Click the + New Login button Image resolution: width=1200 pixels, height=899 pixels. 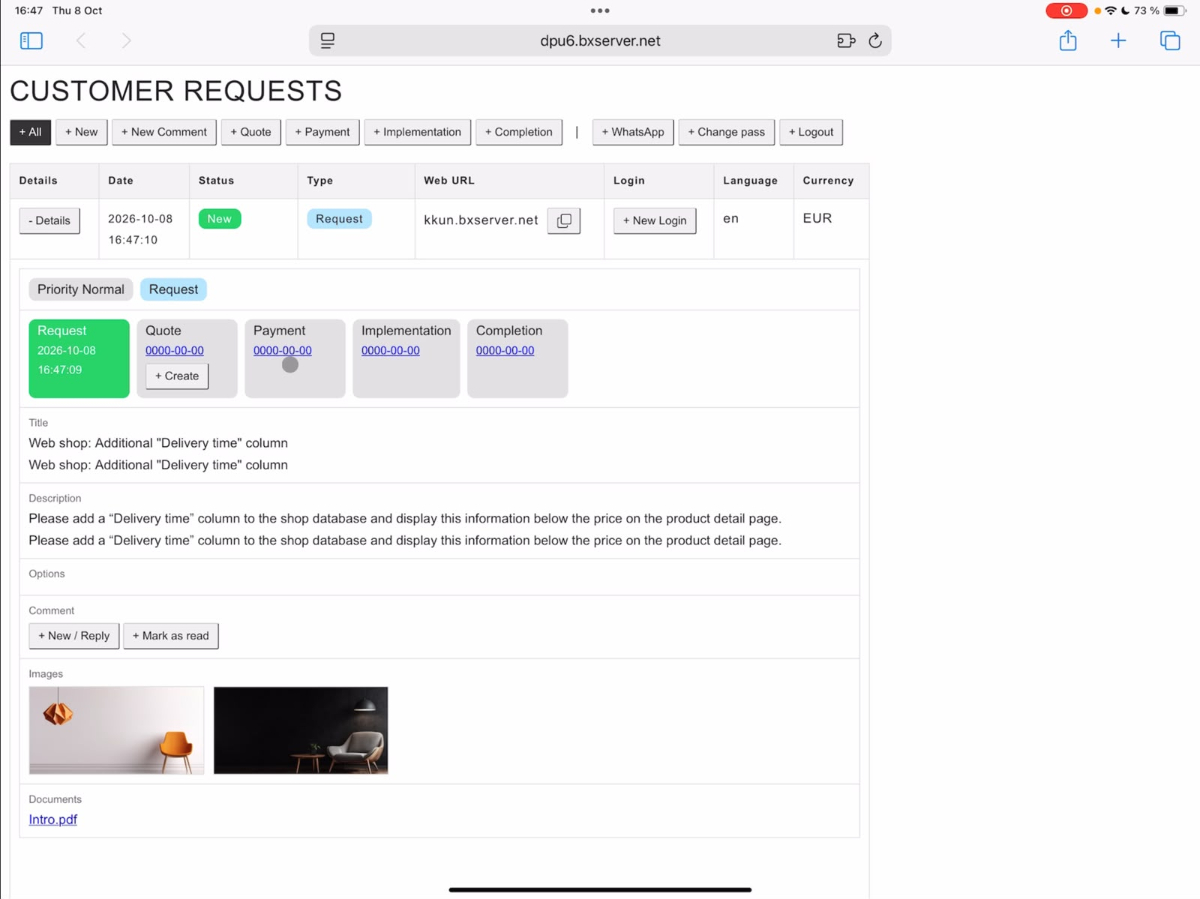tap(655, 221)
